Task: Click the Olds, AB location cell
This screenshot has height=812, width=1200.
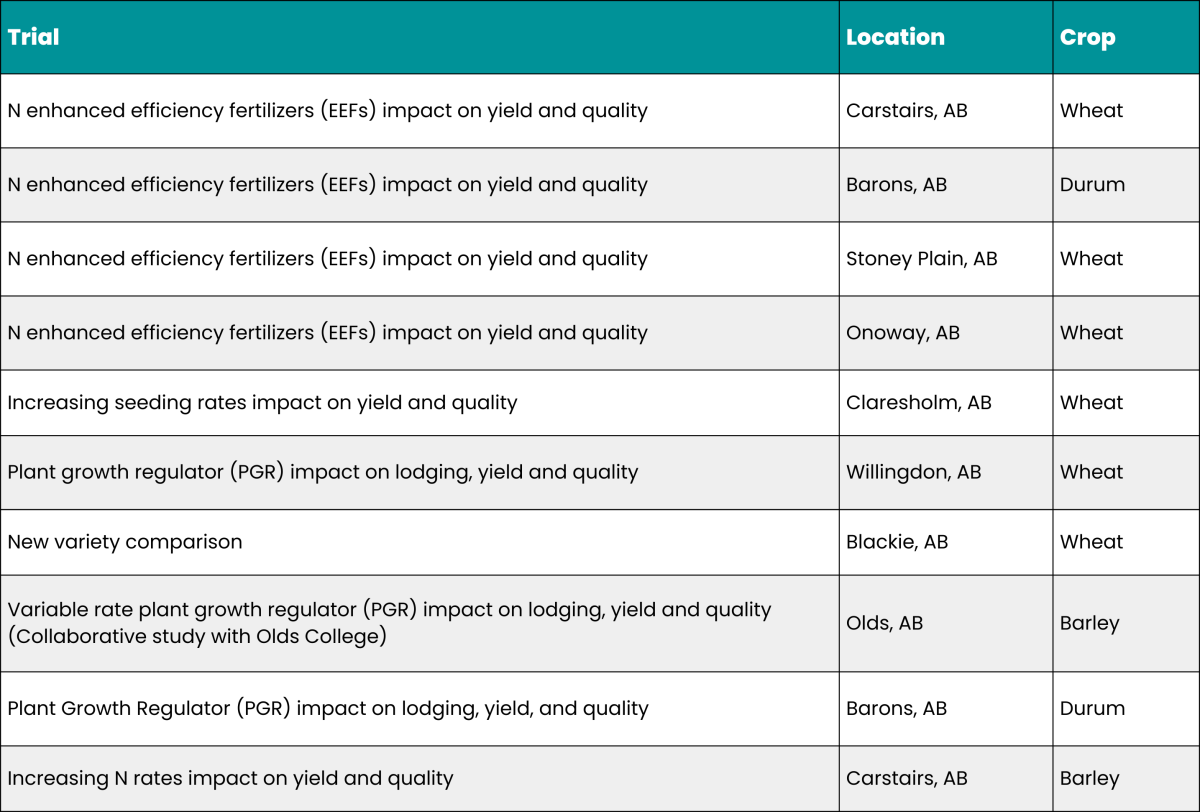Action: (946, 623)
